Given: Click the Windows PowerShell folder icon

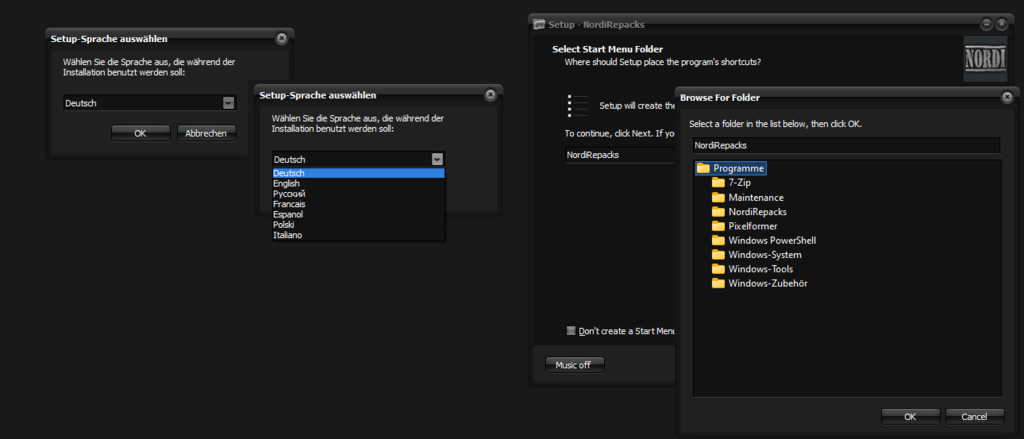Looking at the screenshot, I should coord(718,240).
